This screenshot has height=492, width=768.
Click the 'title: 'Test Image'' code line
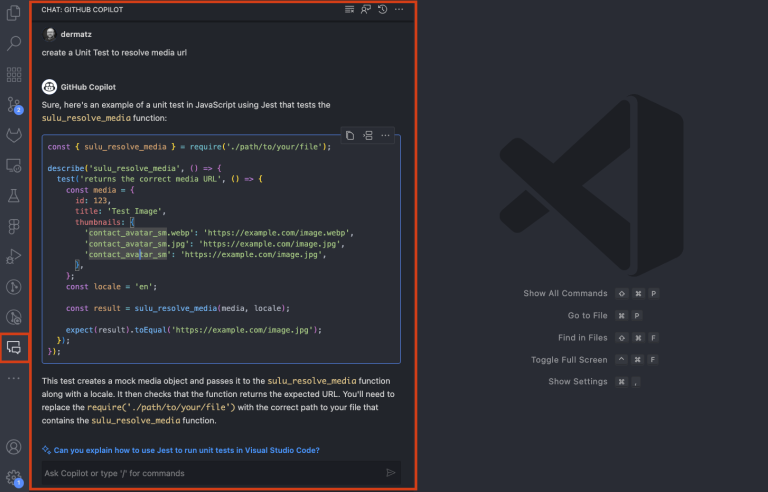tap(120, 211)
